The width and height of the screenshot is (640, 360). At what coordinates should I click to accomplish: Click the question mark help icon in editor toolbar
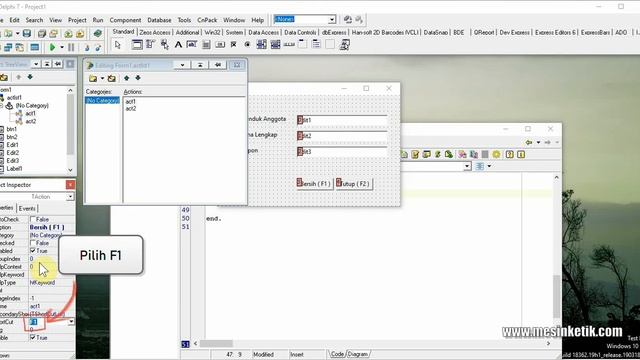click(x=509, y=154)
